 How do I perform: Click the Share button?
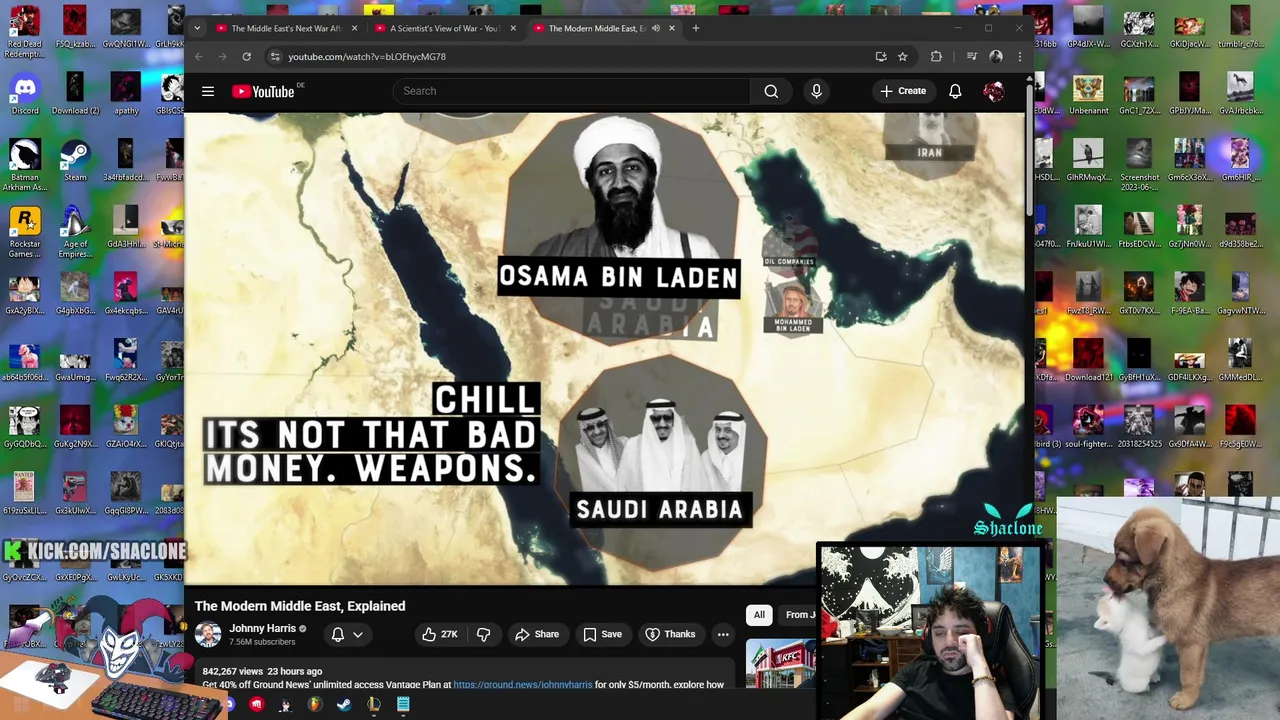tap(537, 634)
